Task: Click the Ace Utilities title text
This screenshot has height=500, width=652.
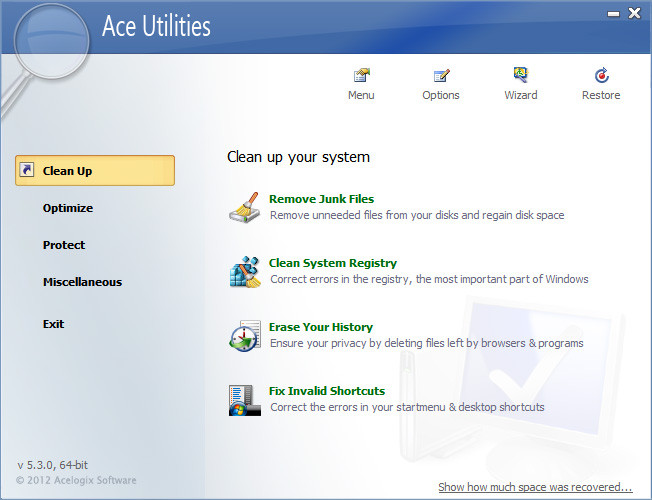Action: [x=156, y=26]
